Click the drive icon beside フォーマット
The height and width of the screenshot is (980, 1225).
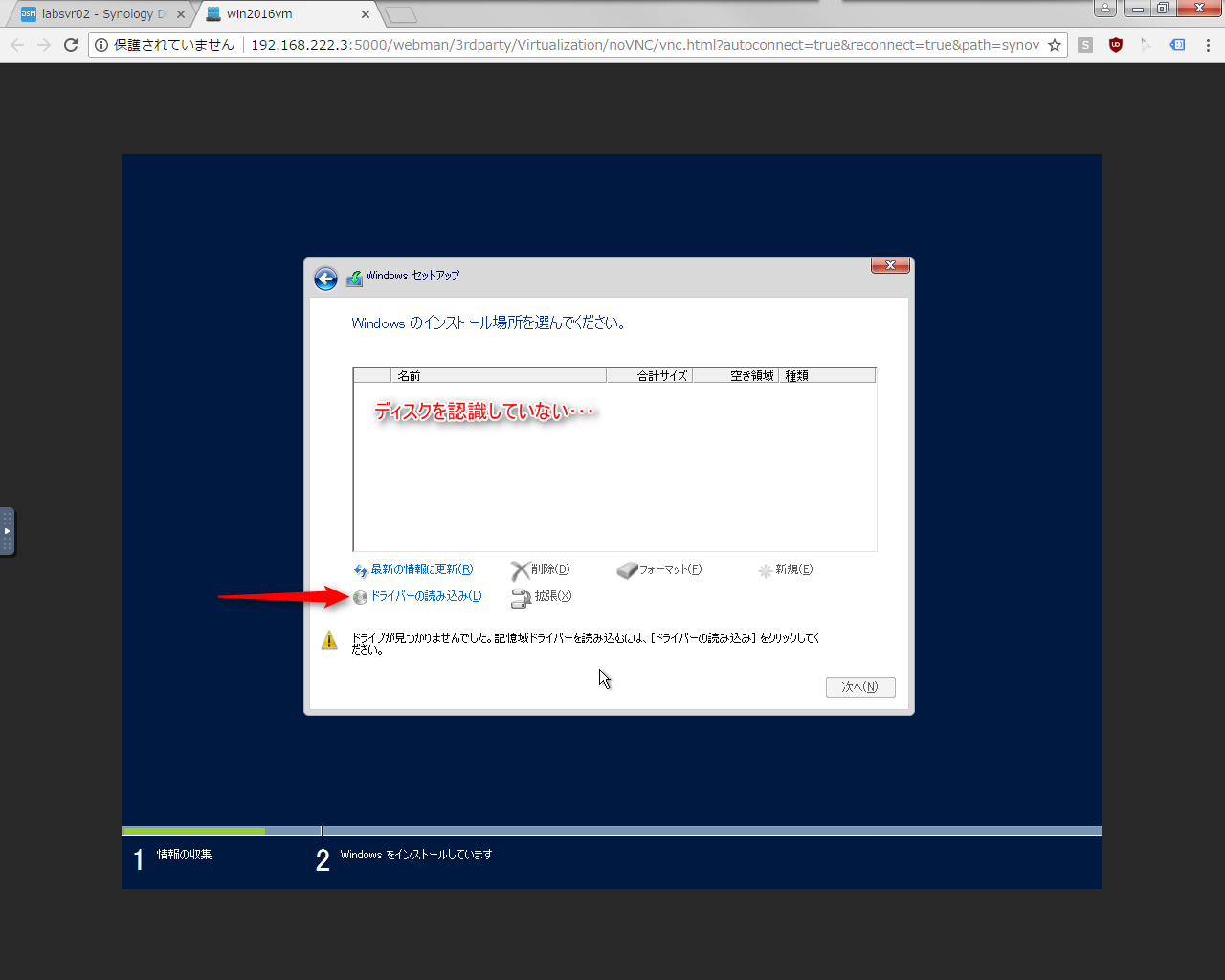[x=627, y=570]
